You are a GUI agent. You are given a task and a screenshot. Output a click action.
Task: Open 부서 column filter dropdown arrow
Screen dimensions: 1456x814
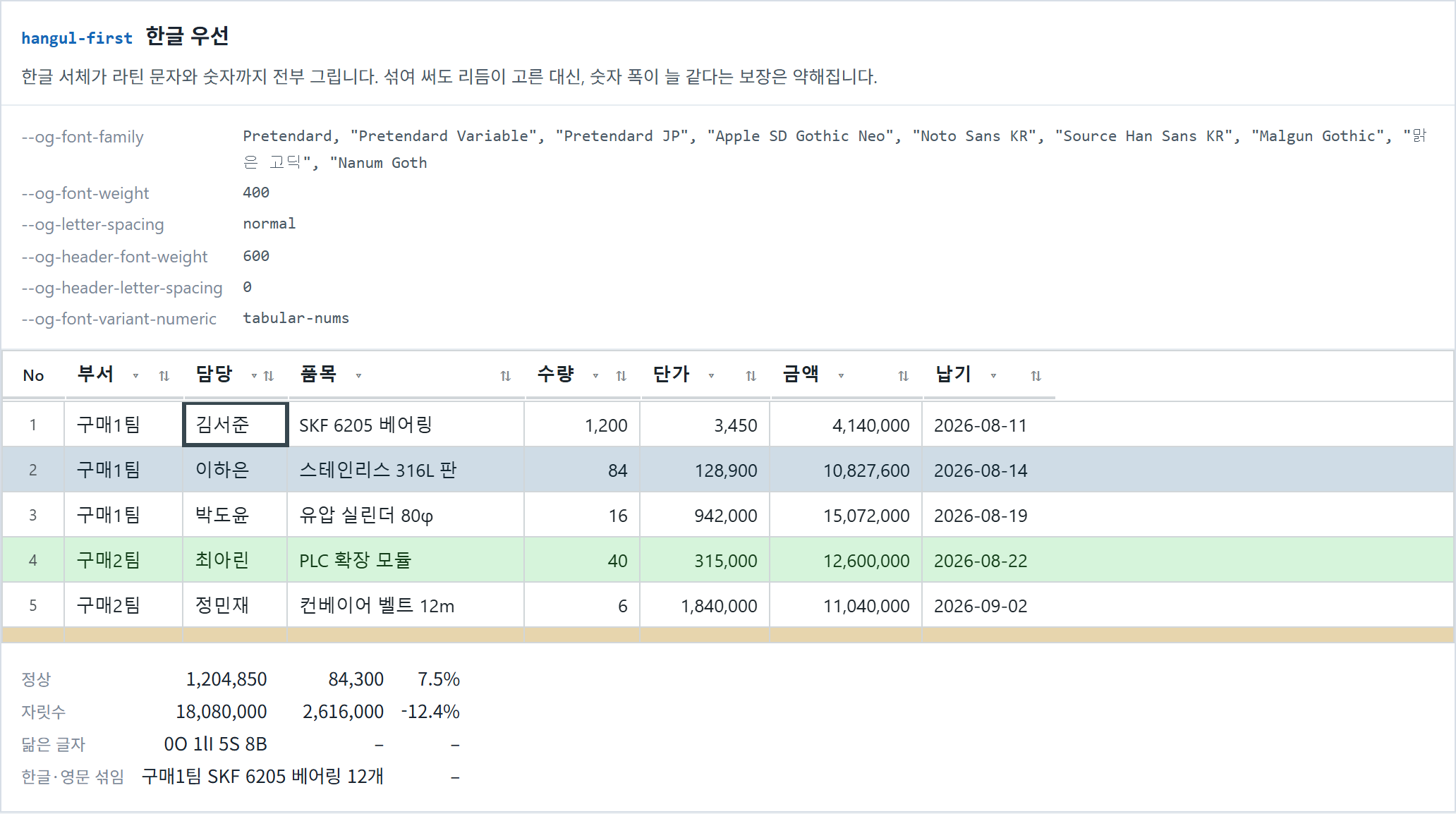click(x=135, y=376)
